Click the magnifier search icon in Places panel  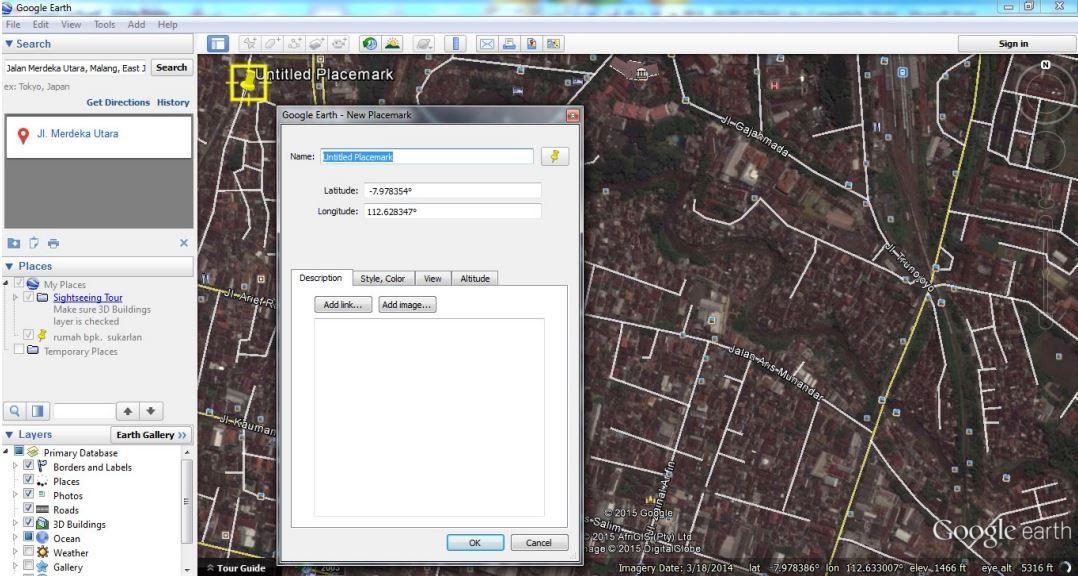coord(14,411)
